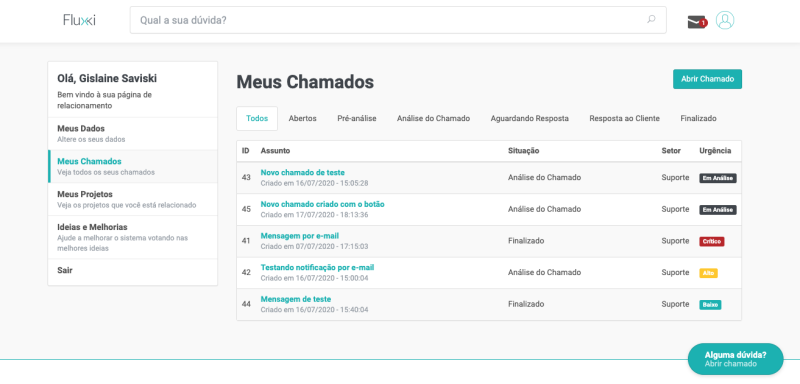
Task: Go to the Fluxxi logo home
Action: tap(79, 20)
